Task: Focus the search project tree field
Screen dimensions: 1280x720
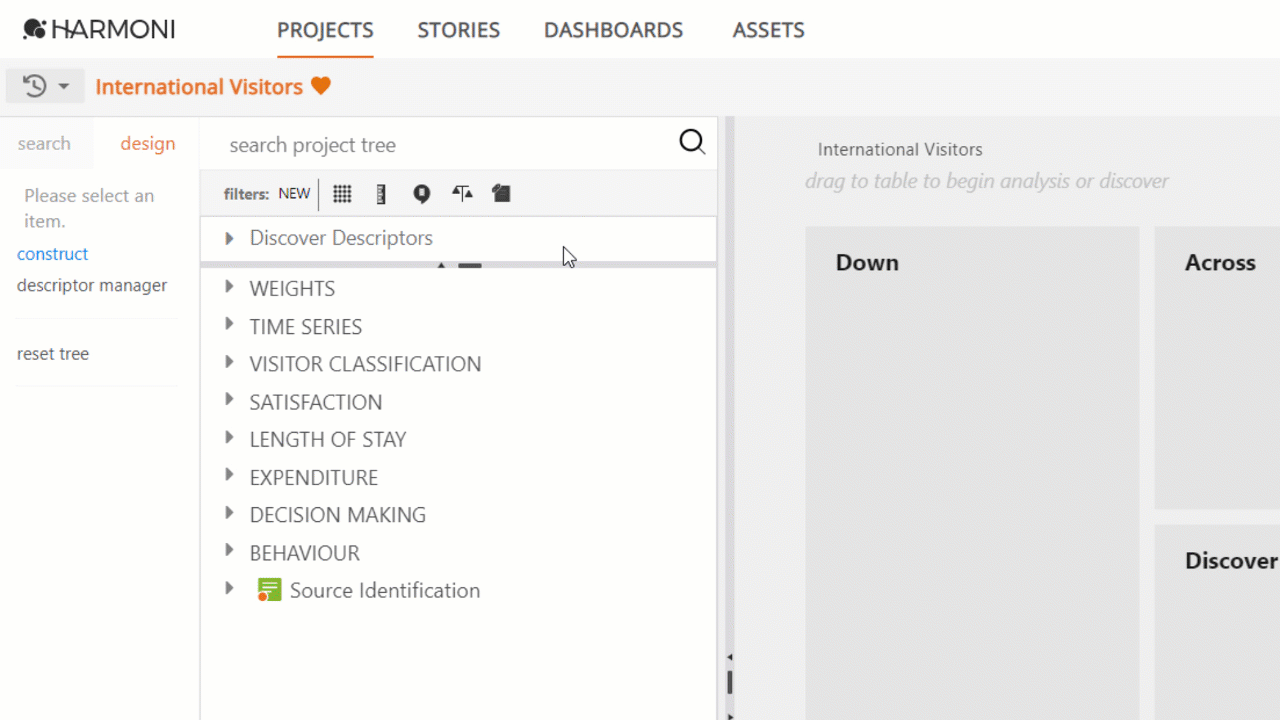Action: pyautogui.click(x=440, y=144)
